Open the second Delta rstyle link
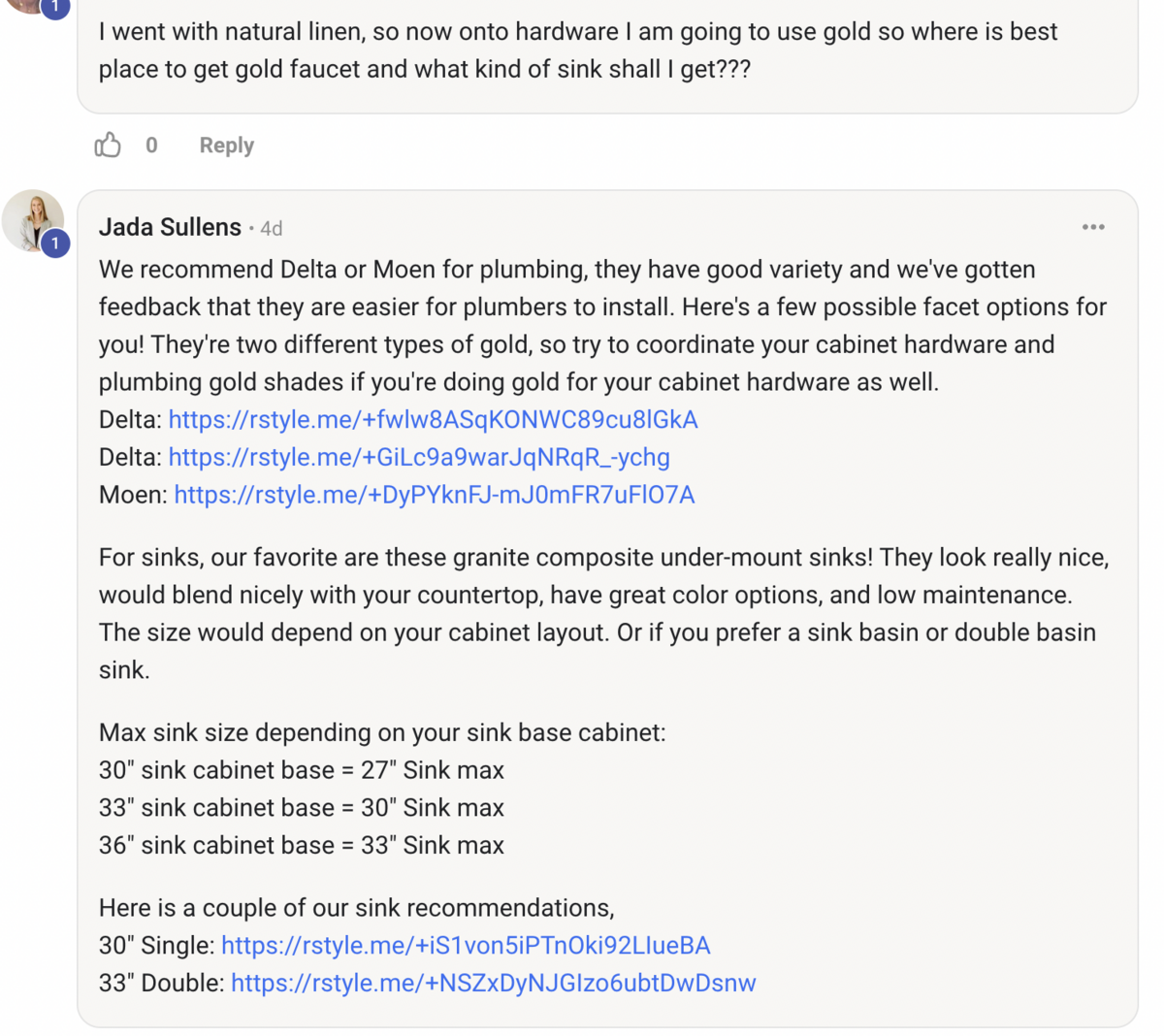This screenshot has height=1036, width=1164. click(419, 458)
